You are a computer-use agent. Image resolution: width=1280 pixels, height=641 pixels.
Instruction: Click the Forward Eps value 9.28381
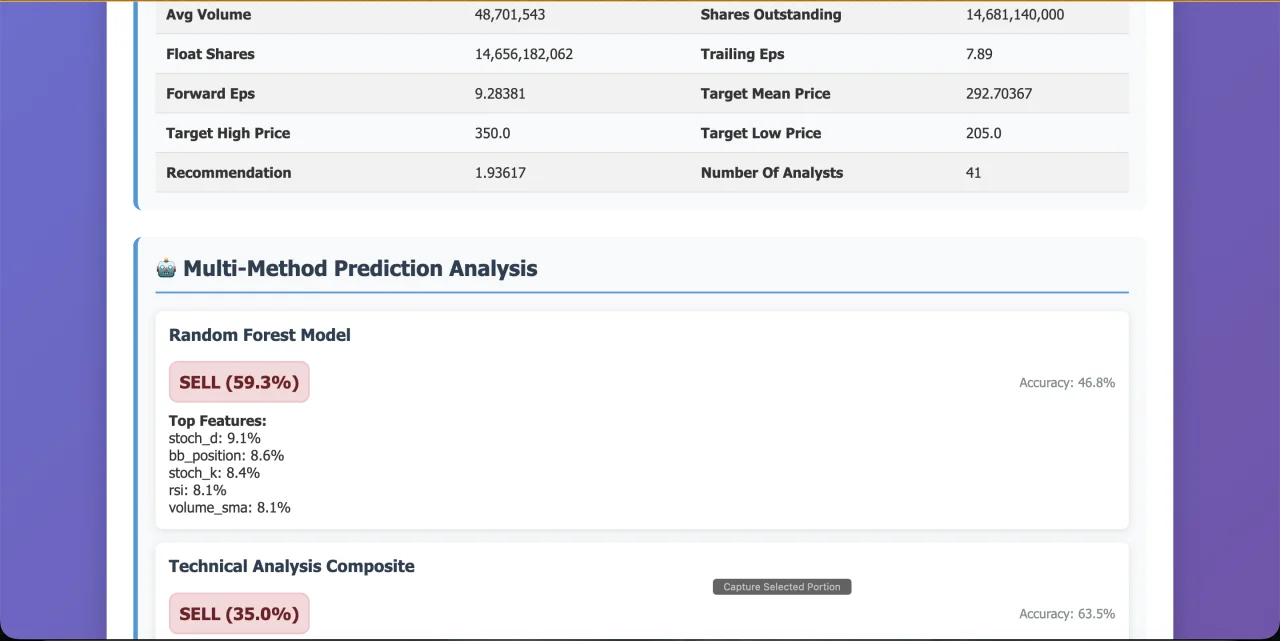click(500, 94)
